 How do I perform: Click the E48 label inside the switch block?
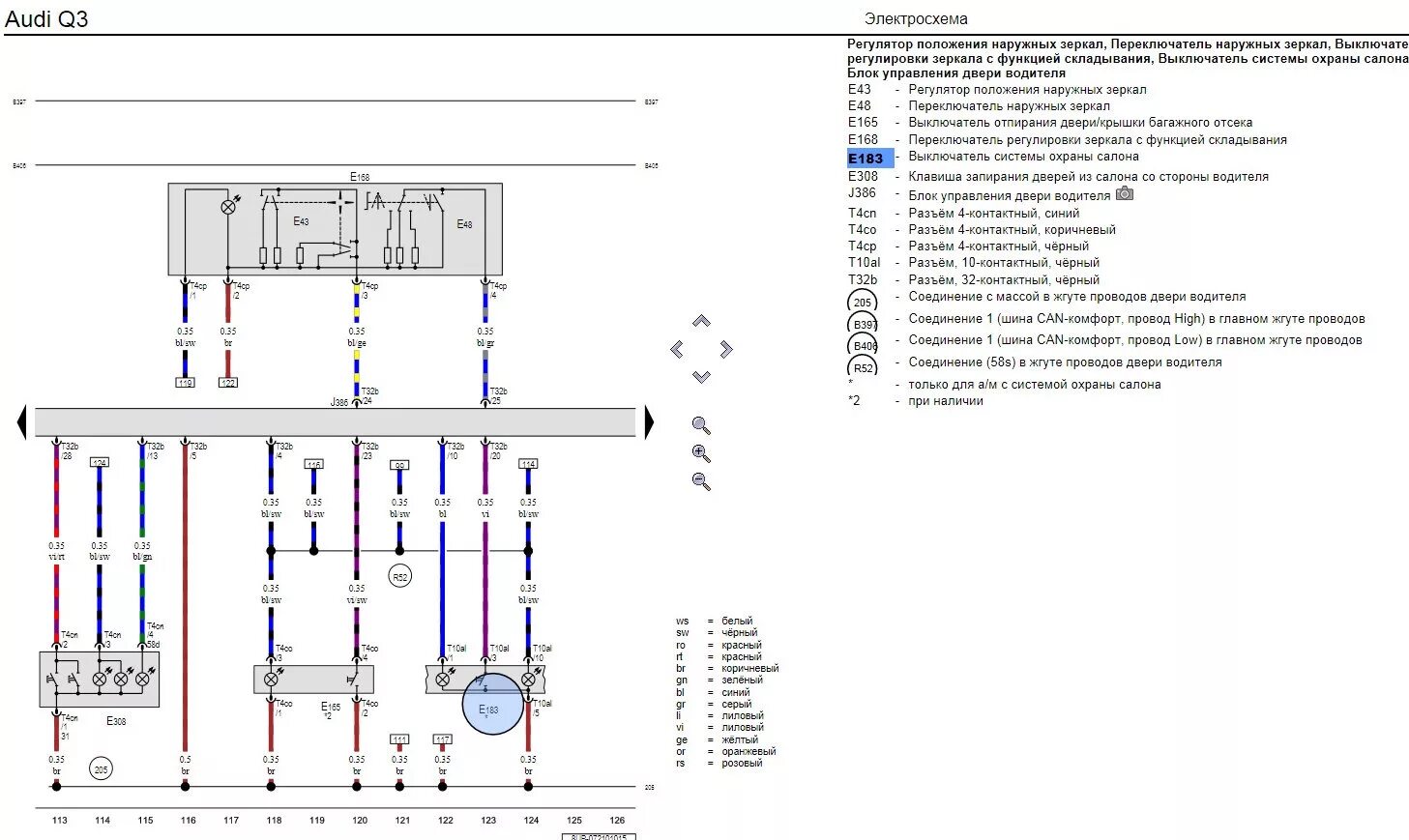point(464,224)
